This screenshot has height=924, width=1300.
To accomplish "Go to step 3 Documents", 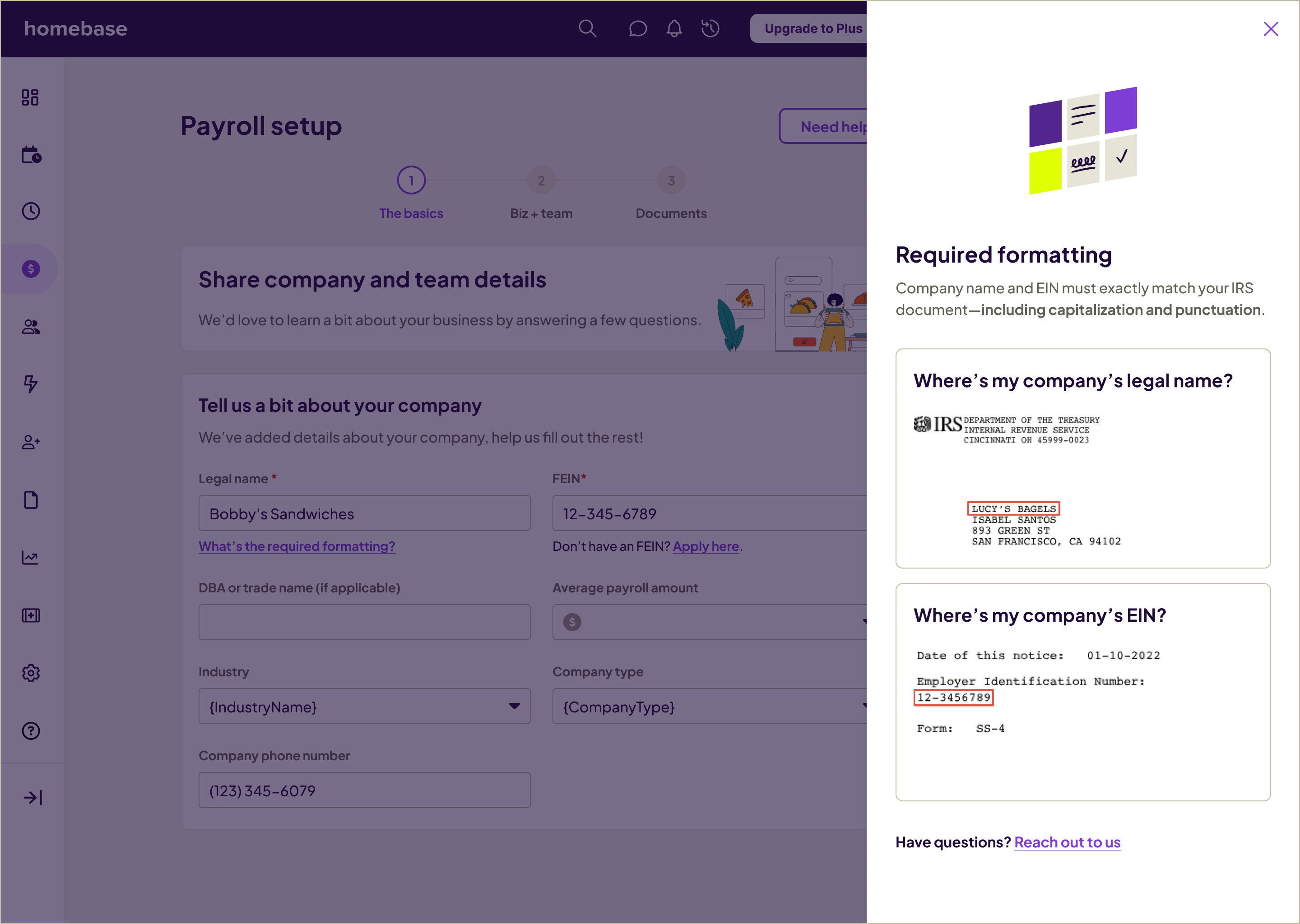I will coord(671,181).
